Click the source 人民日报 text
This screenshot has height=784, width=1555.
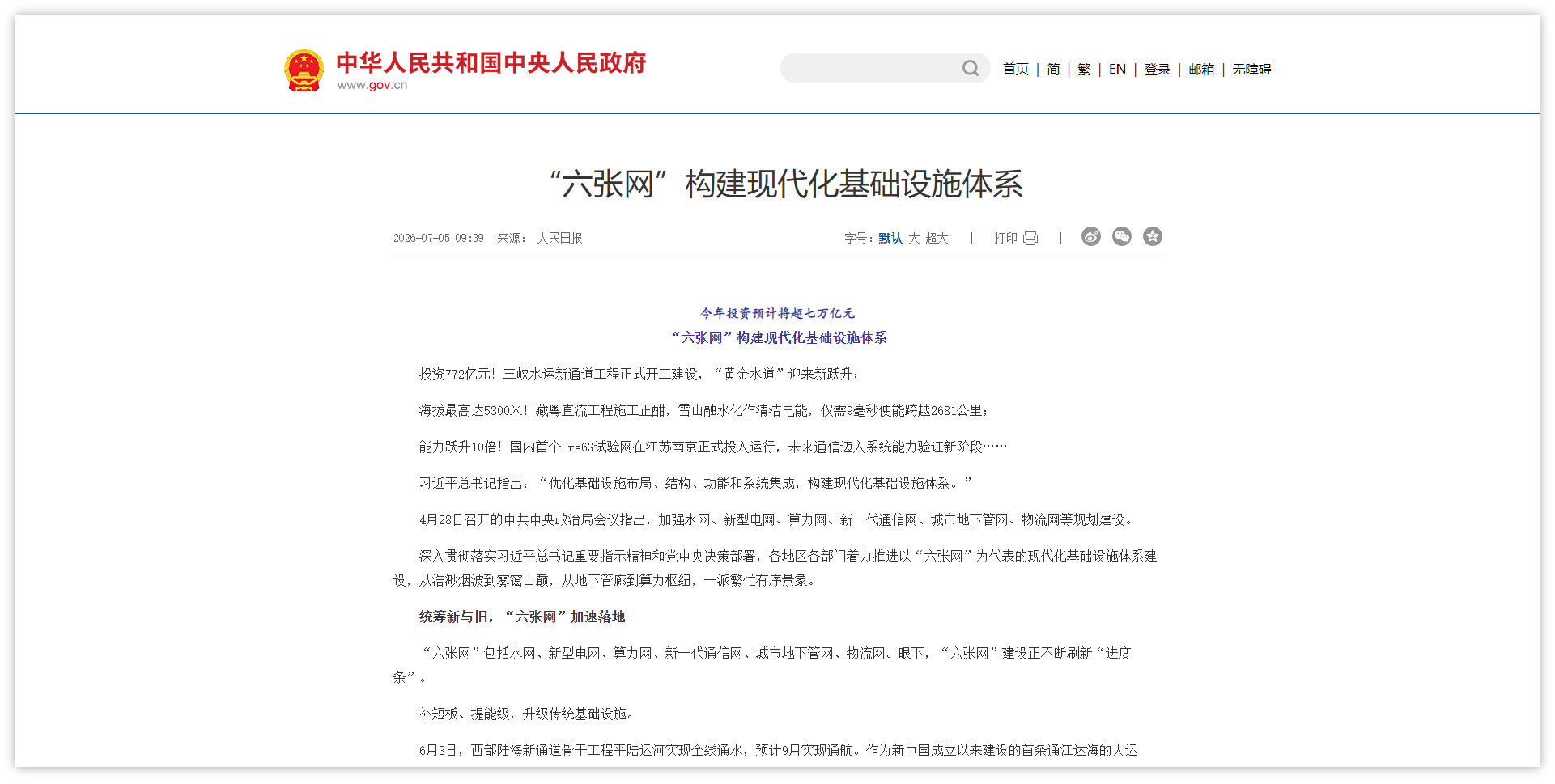(559, 238)
